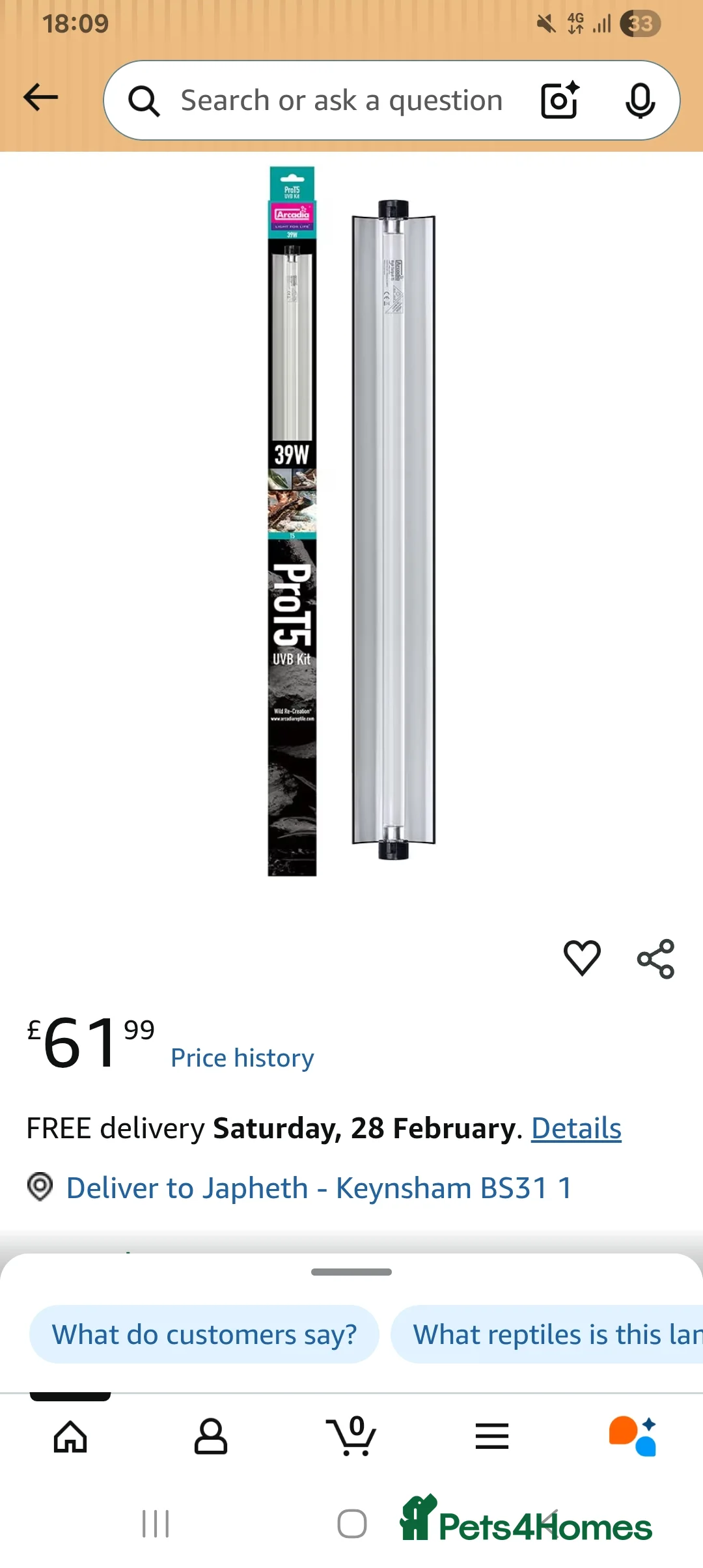Open the Rufus AI assistant icon

coord(633,1436)
